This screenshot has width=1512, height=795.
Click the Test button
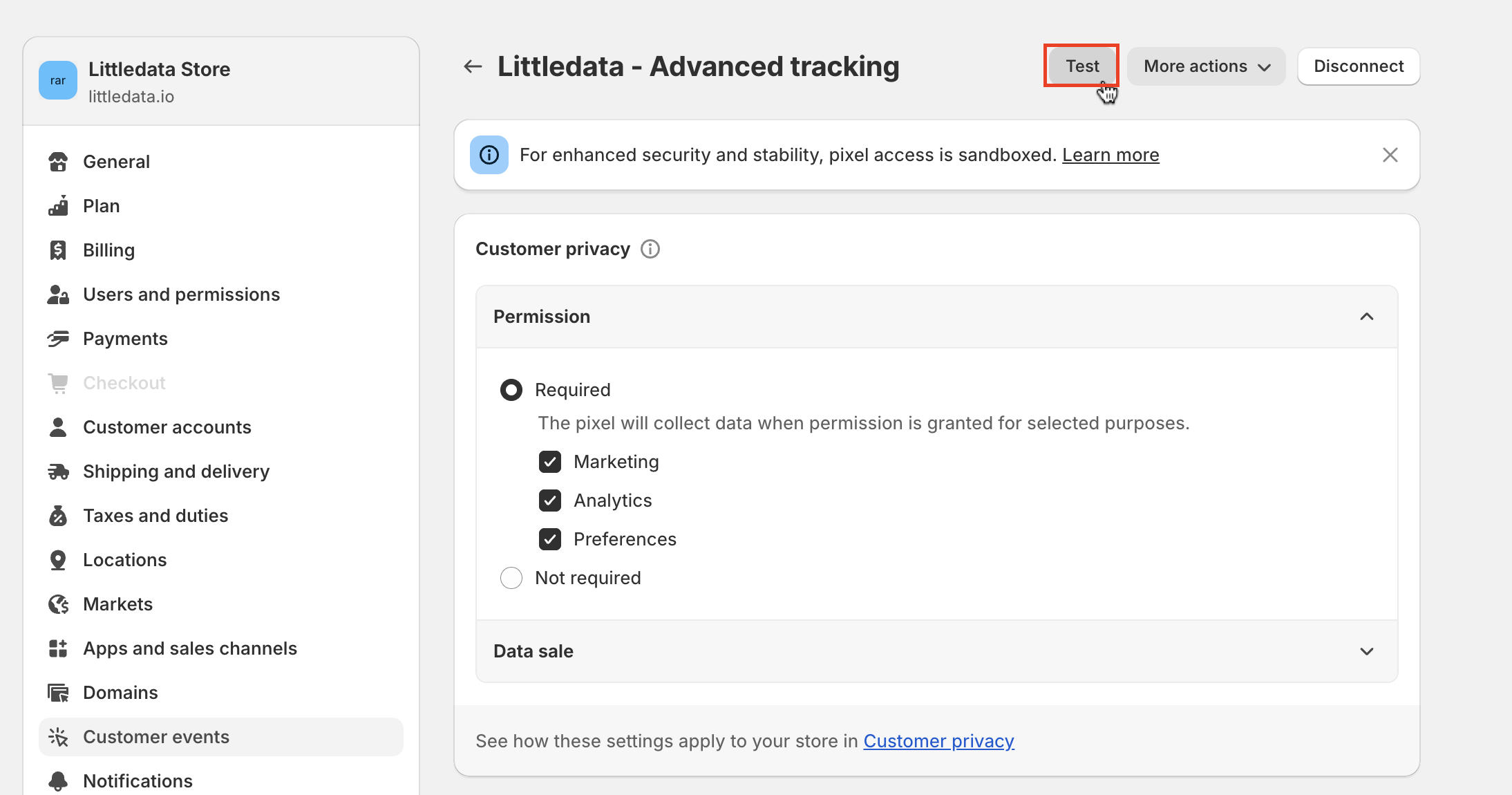coord(1081,66)
